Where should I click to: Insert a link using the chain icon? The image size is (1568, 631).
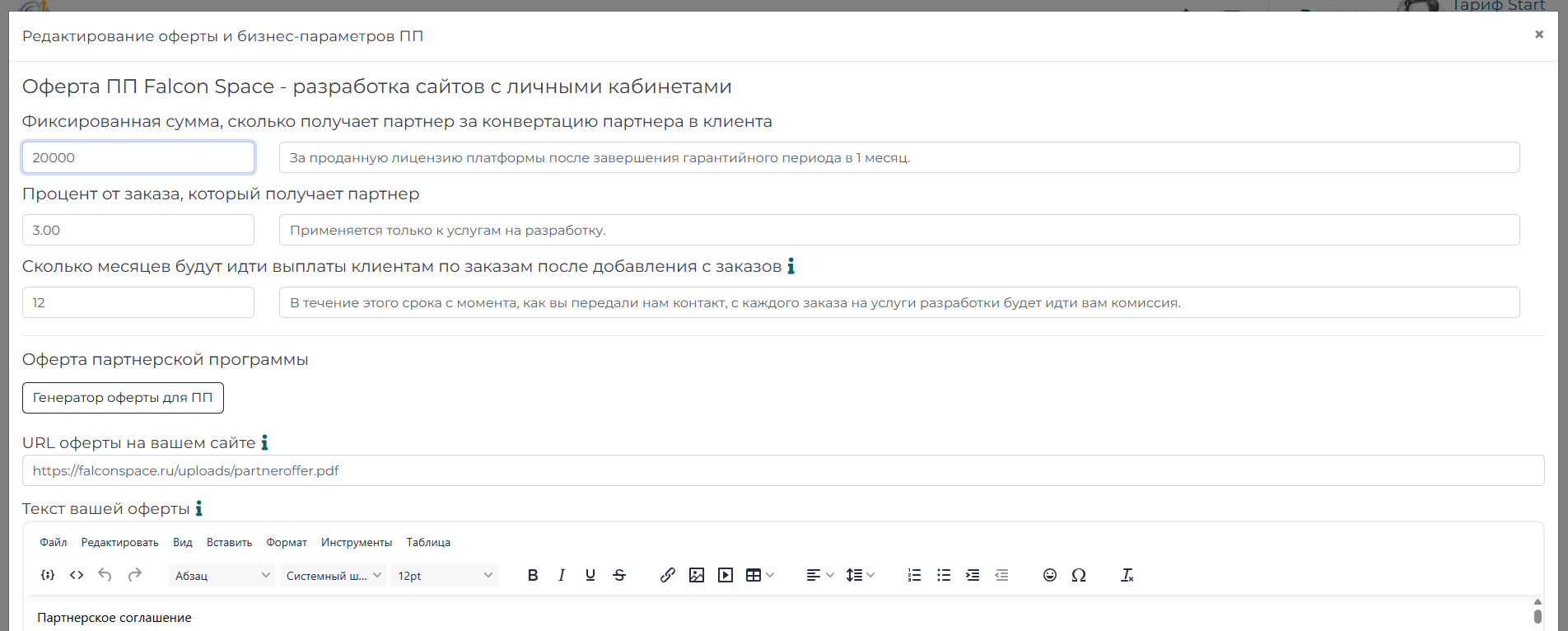(668, 576)
